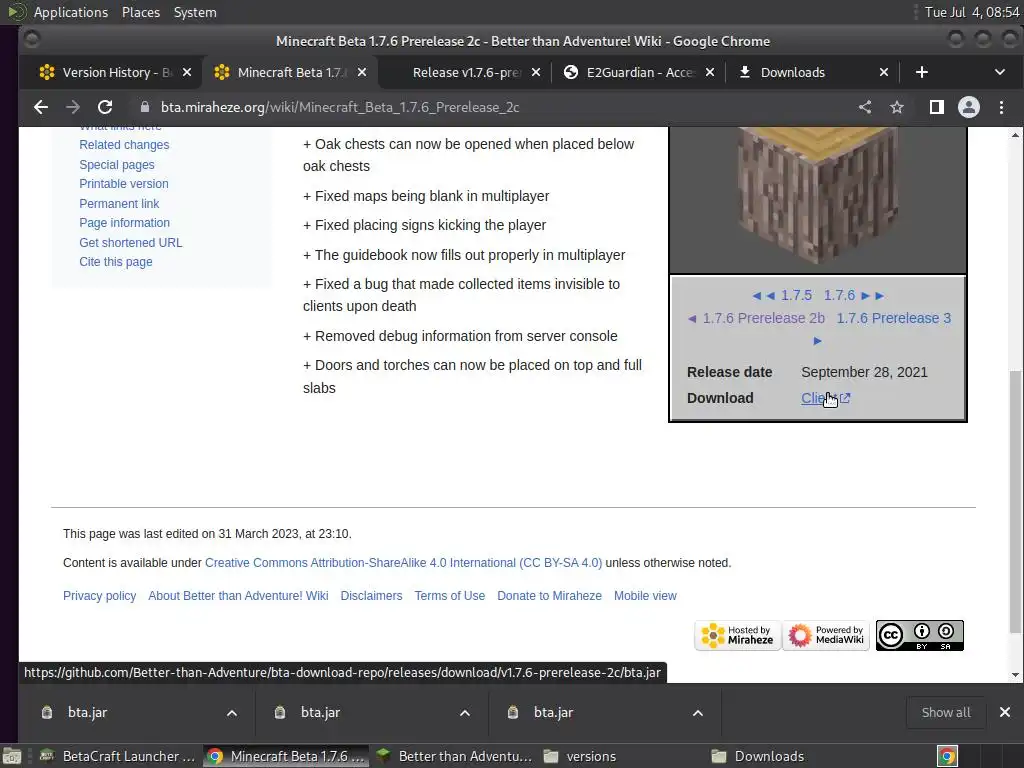
Task: Close the Minecraft Beta 1.7.6 tab
Action: pyautogui.click(x=362, y=72)
